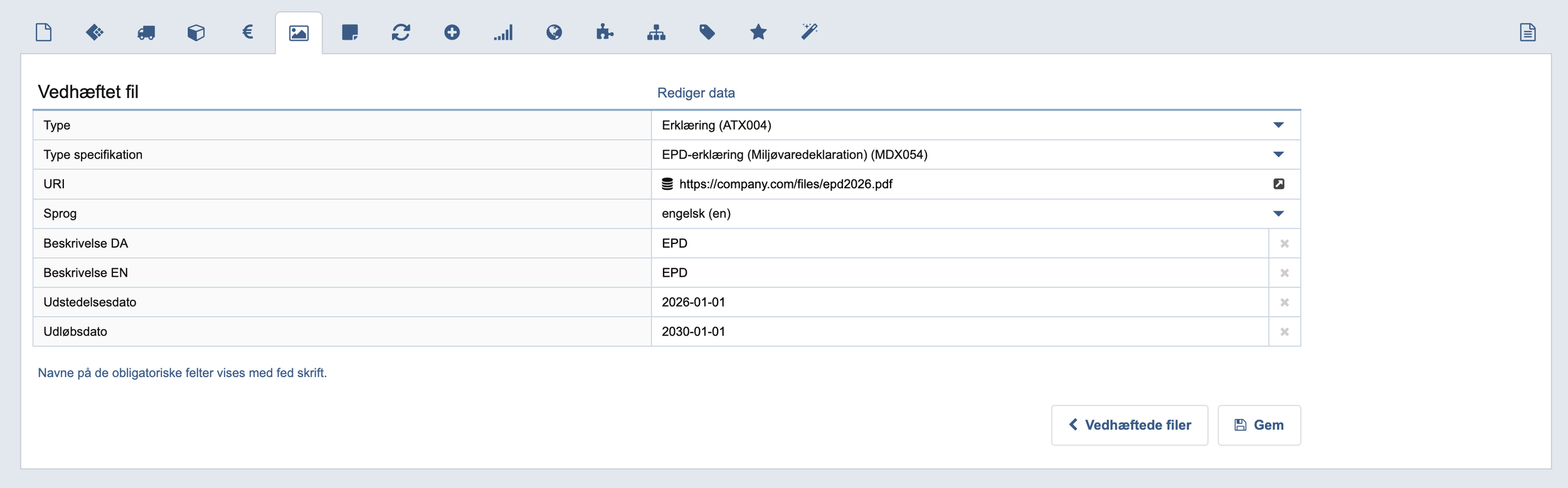Open the plus circle tab icon
Viewport: 1568px width, 488px height.
click(x=452, y=32)
